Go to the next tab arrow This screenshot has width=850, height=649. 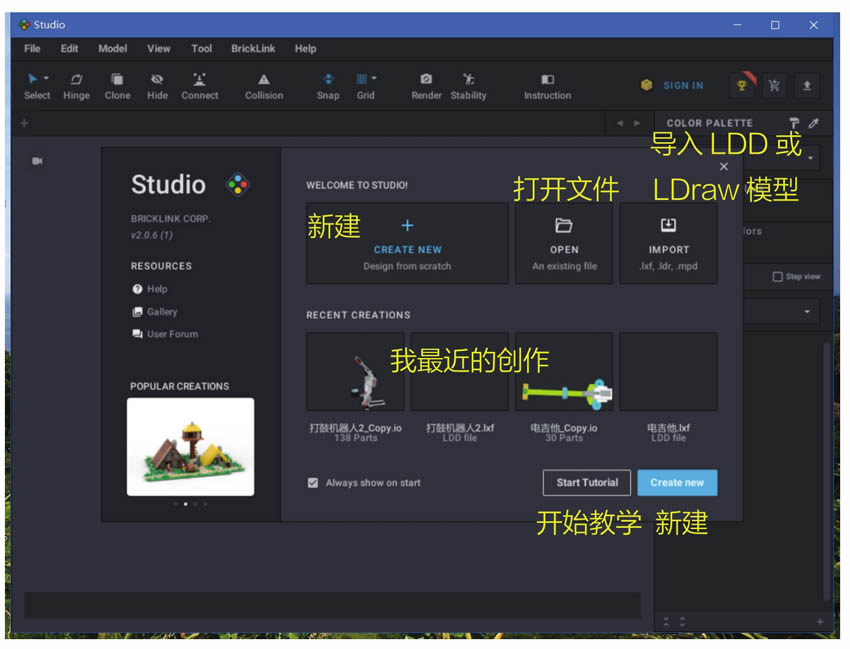(x=637, y=123)
